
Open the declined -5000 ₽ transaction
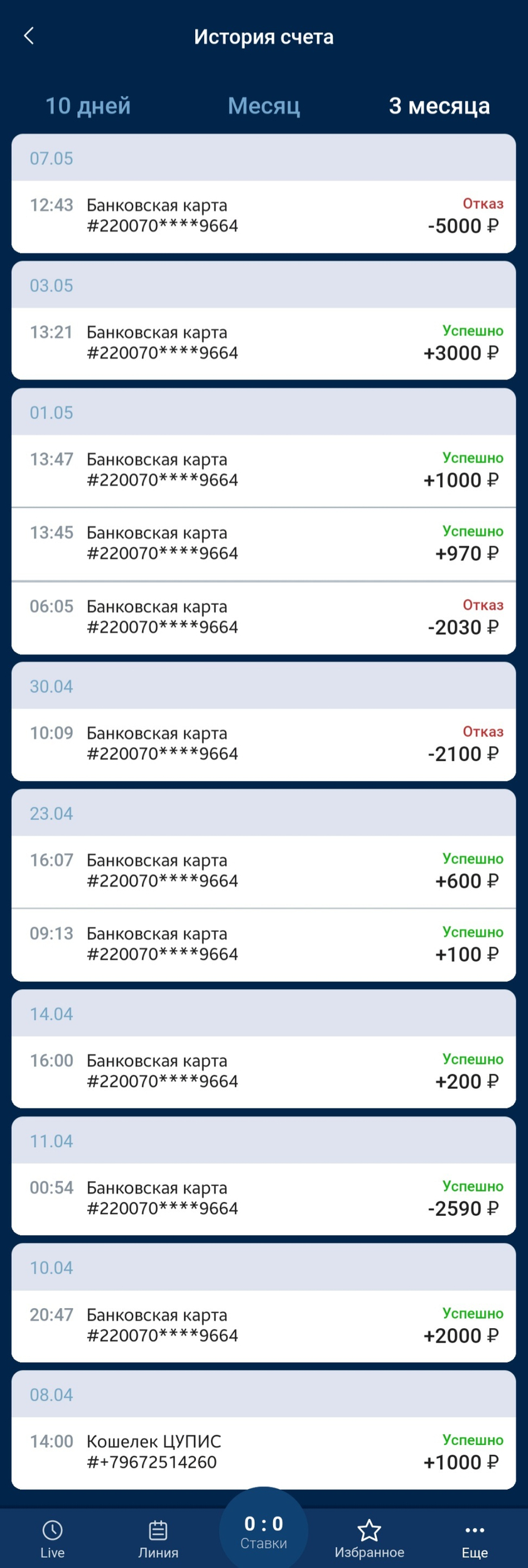click(264, 217)
